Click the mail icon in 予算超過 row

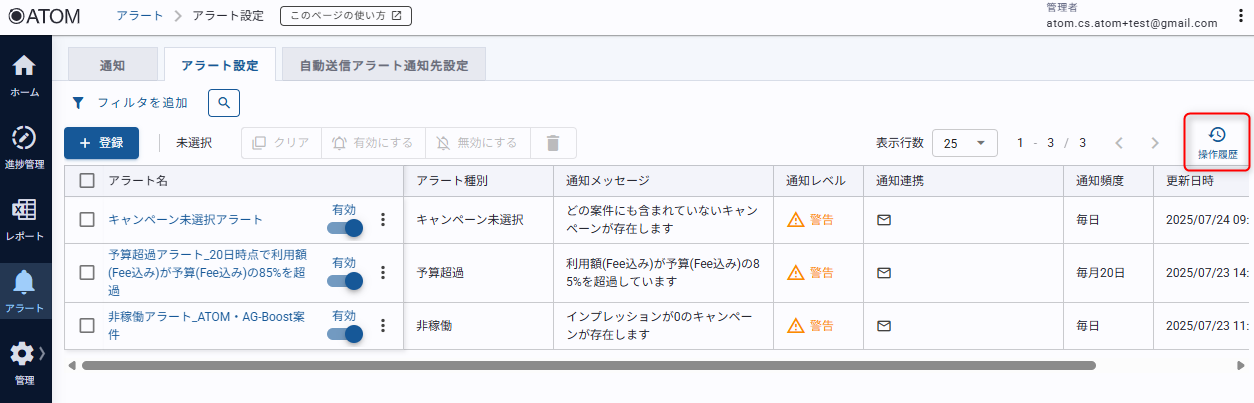click(x=884, y=272)
